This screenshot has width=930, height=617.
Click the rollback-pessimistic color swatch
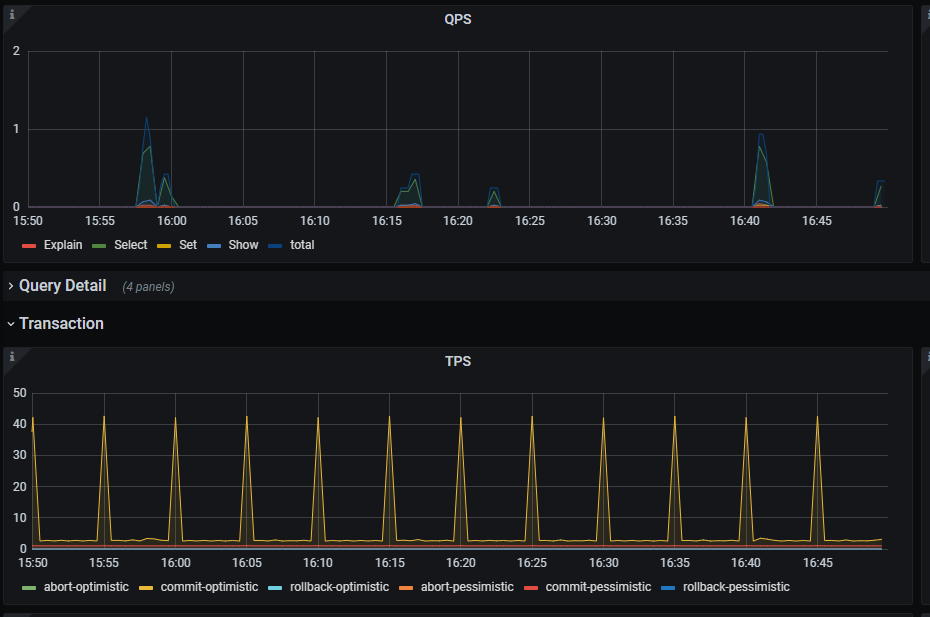pyautogui.click(x=669, y=587)
